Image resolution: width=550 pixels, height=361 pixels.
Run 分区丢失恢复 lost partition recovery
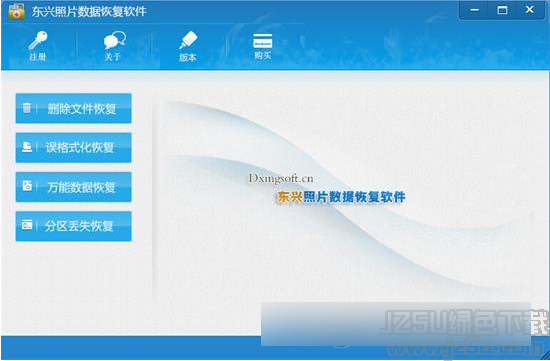coord(74,226)
